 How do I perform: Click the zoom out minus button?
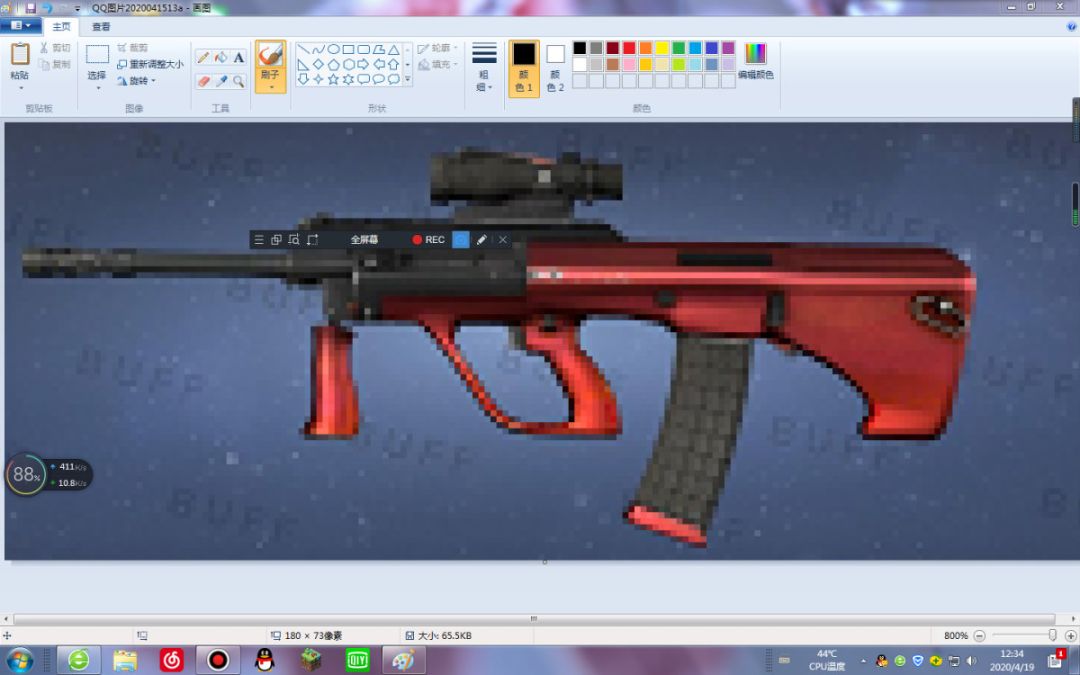tap(979, 636)
